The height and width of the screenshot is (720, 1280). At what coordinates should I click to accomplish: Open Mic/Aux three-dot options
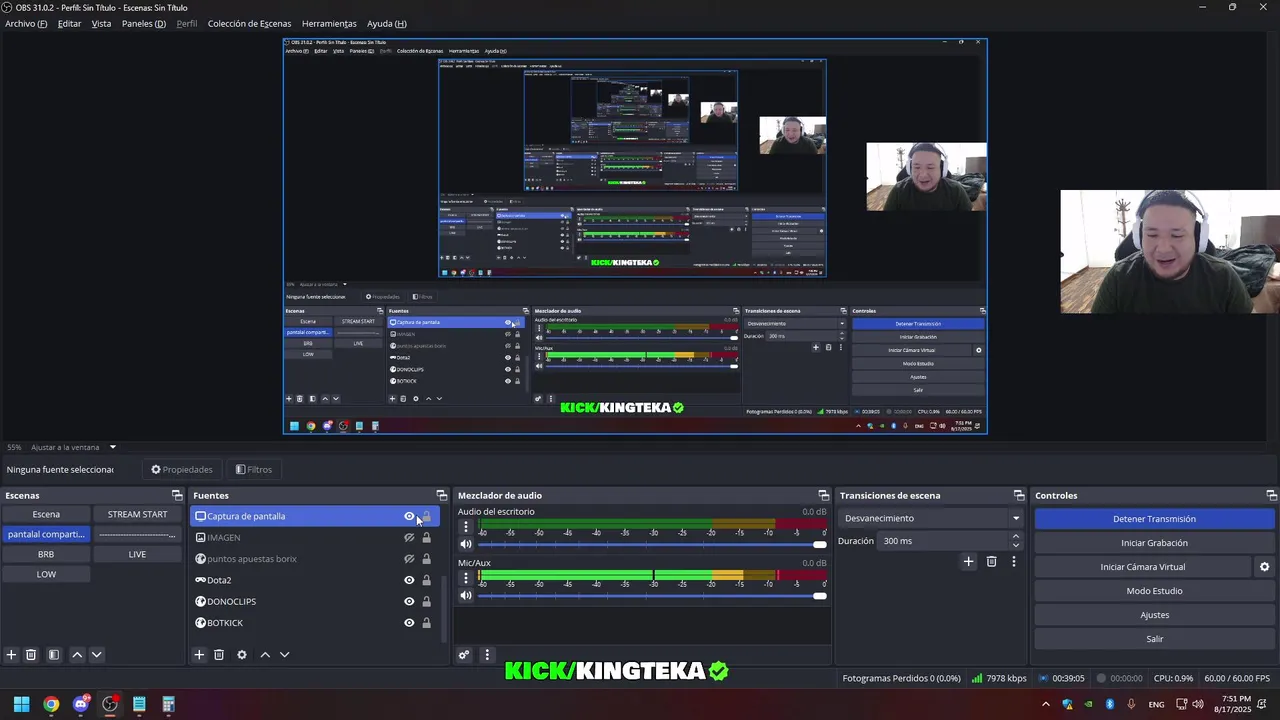pyautogui.click(x=465, y=578)
